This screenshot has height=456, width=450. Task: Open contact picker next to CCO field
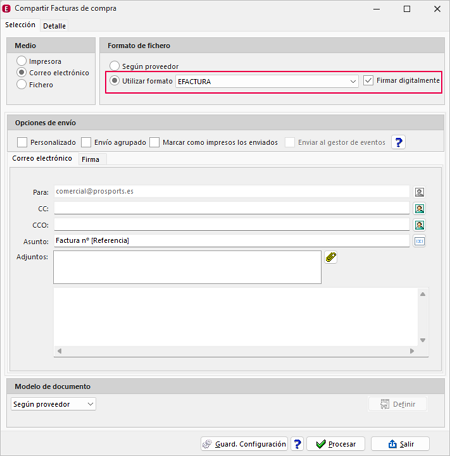coord(419,225)
